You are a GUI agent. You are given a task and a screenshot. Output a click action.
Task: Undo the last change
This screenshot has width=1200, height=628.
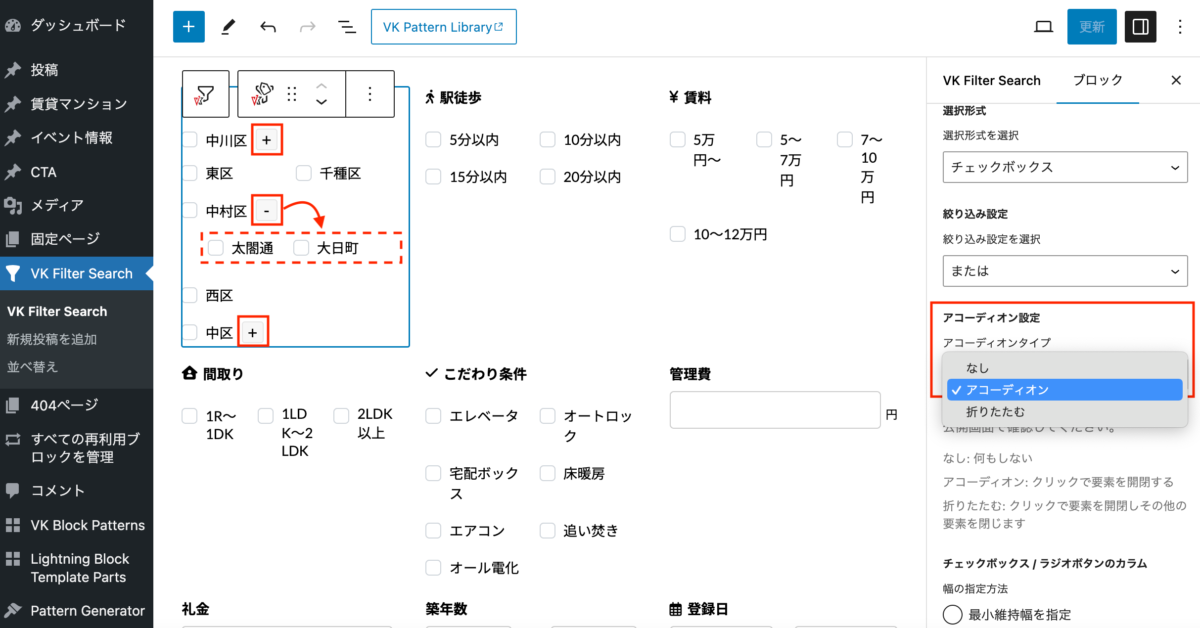[268, 27]
